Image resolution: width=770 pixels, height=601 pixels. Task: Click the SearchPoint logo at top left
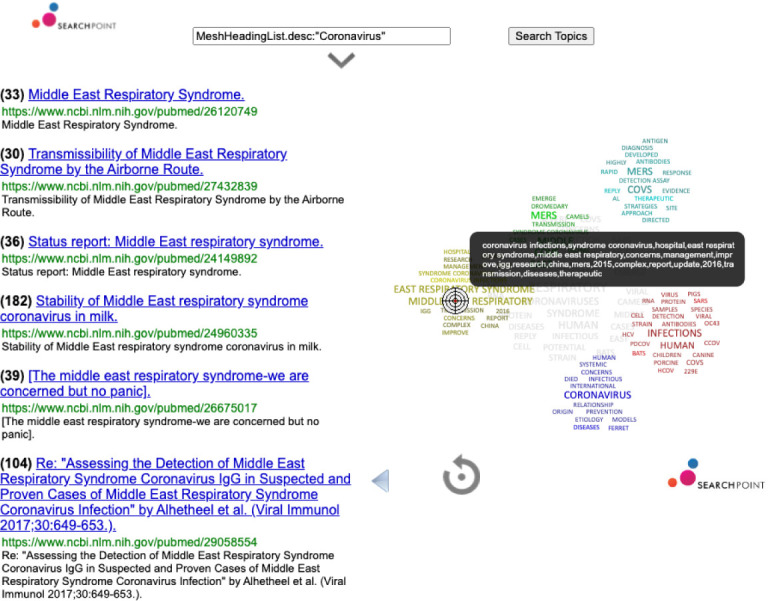pyautogui.click(x=74, y=16)
